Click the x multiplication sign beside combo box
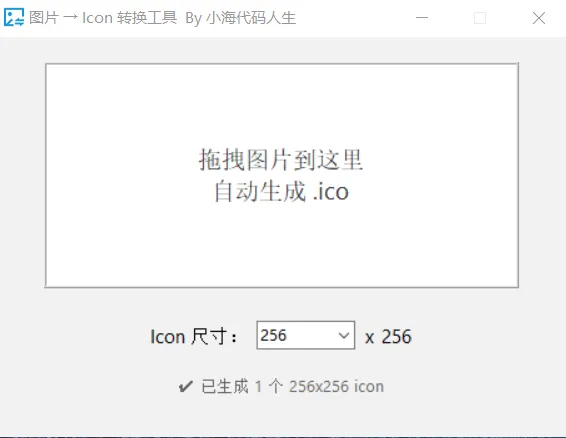The image size is (566, 438). (x=369, y=338)
